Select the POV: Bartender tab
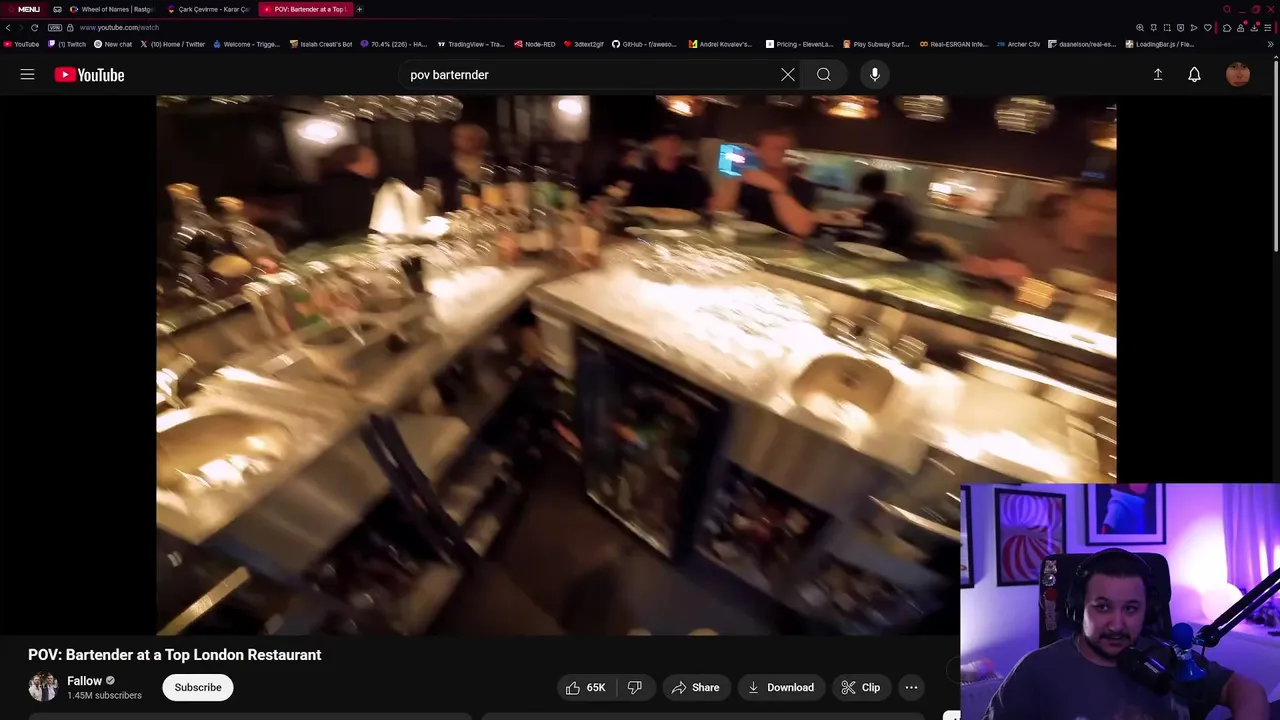 [x=305, y=9]
